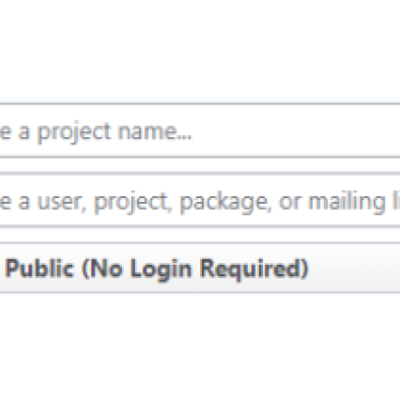Click the project name input field
The image size is (400, 400).
[200, 131]
